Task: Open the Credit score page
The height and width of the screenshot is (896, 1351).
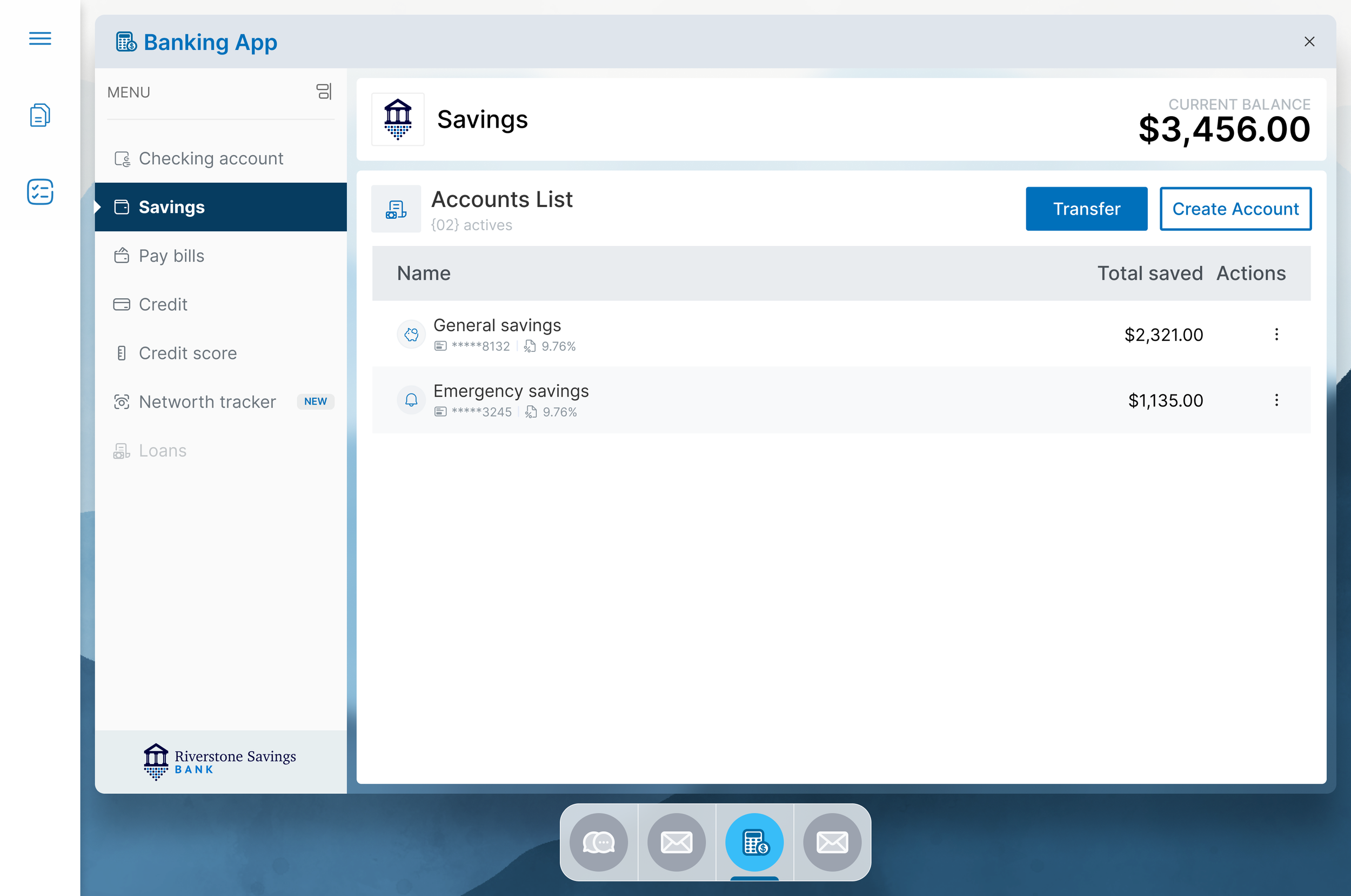Action: pyautogui.click(x=188, y=353)
